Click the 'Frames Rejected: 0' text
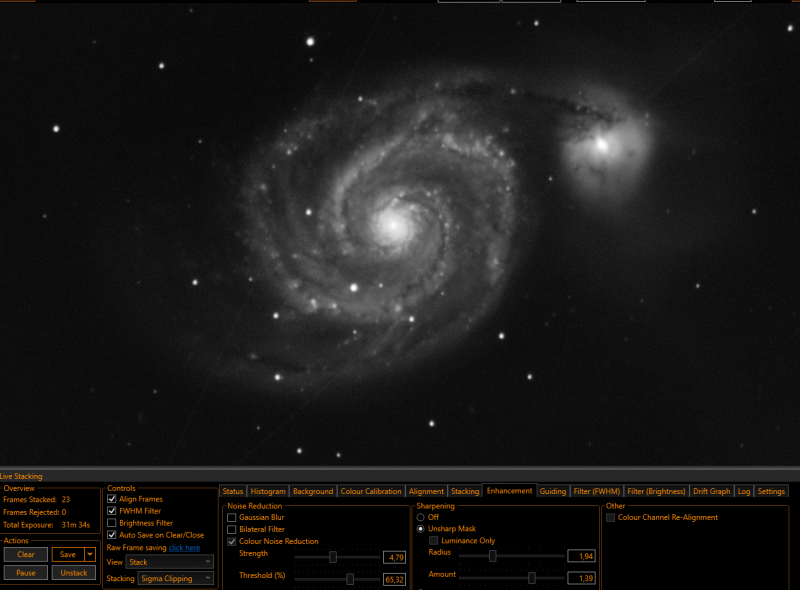 35,512
